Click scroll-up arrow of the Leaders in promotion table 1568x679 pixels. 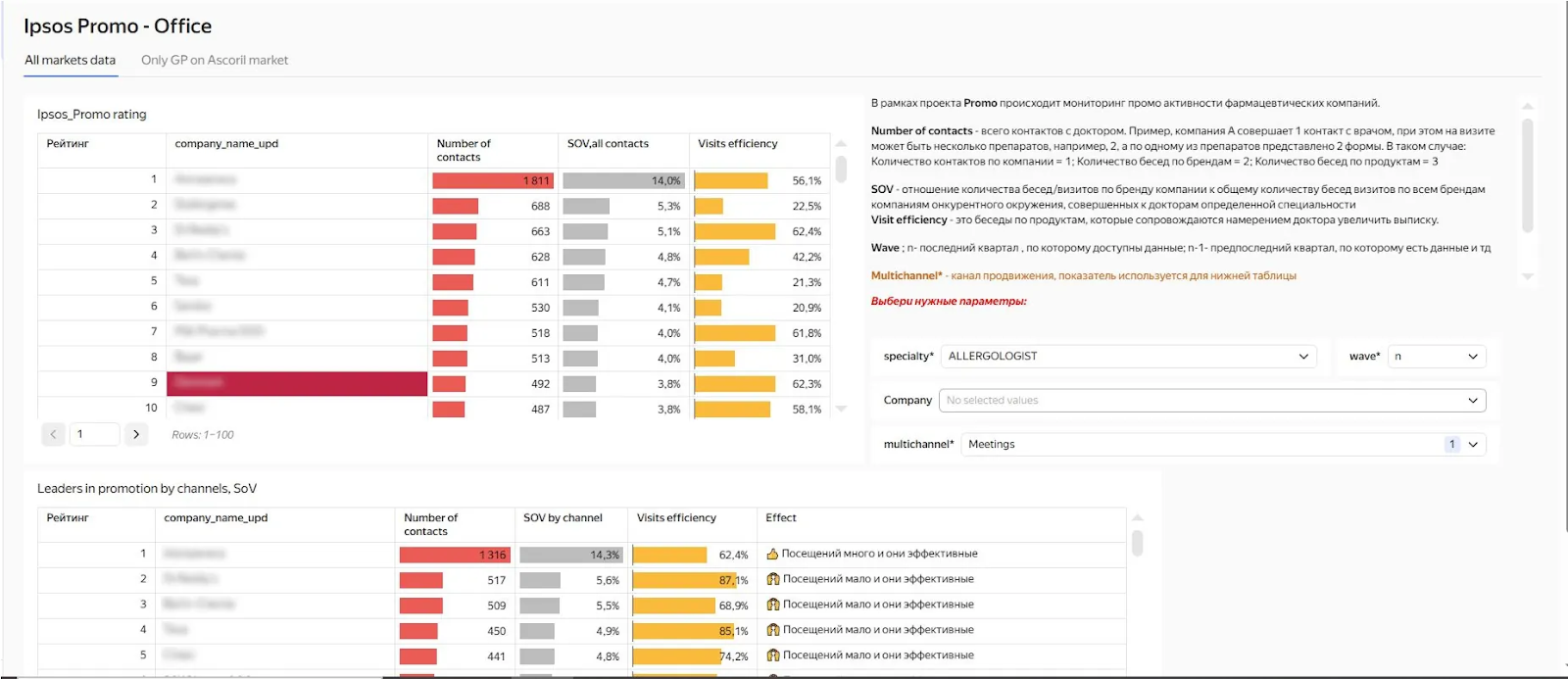[1137, 518]
